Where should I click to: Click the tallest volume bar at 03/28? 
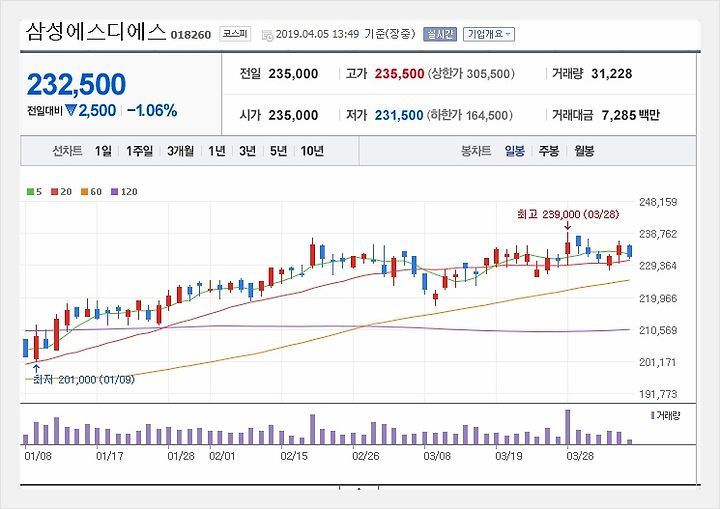[x=568, y=427]
